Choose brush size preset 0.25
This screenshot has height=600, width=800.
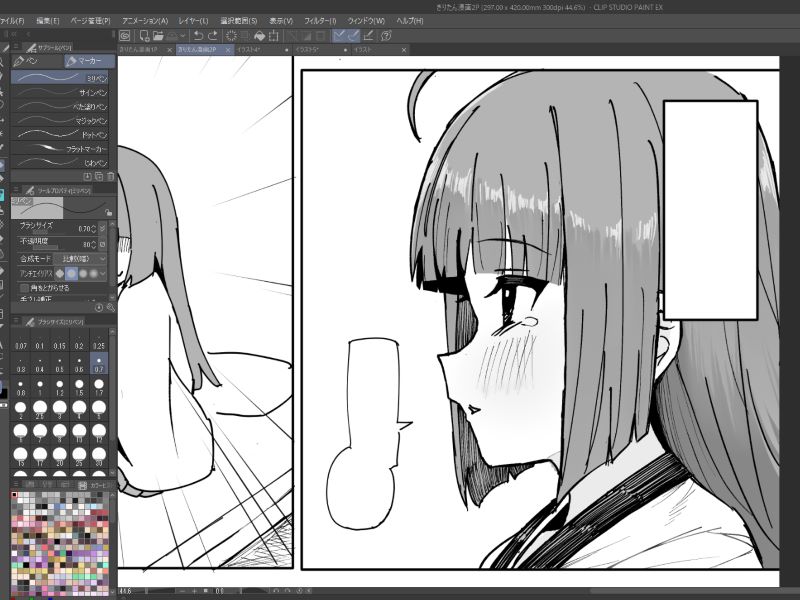pyautogui.click(x=98, y=340)
